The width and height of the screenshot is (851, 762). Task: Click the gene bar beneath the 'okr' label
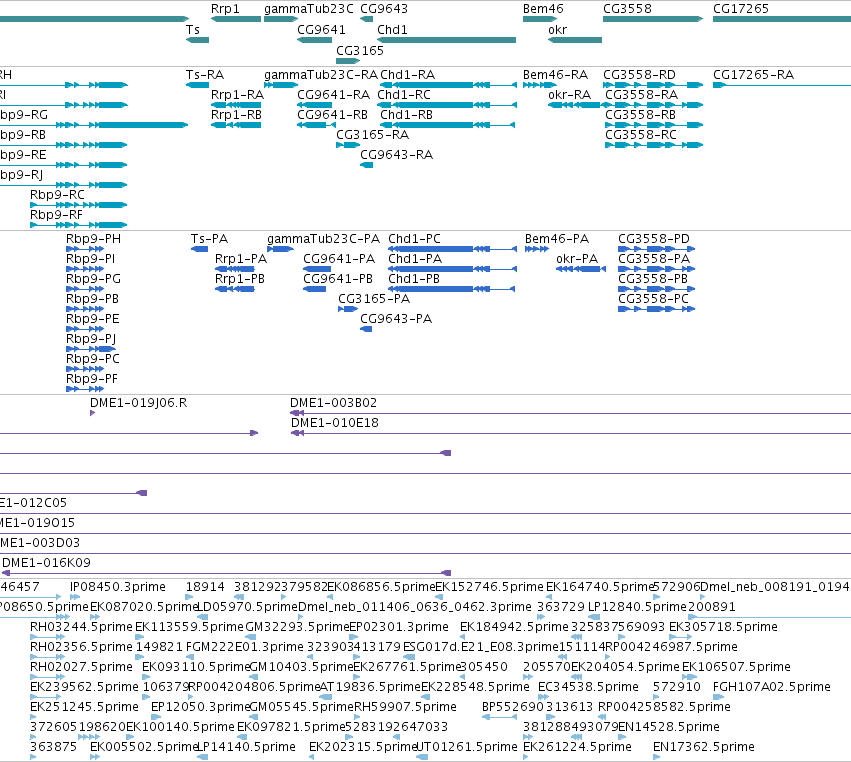575,40
